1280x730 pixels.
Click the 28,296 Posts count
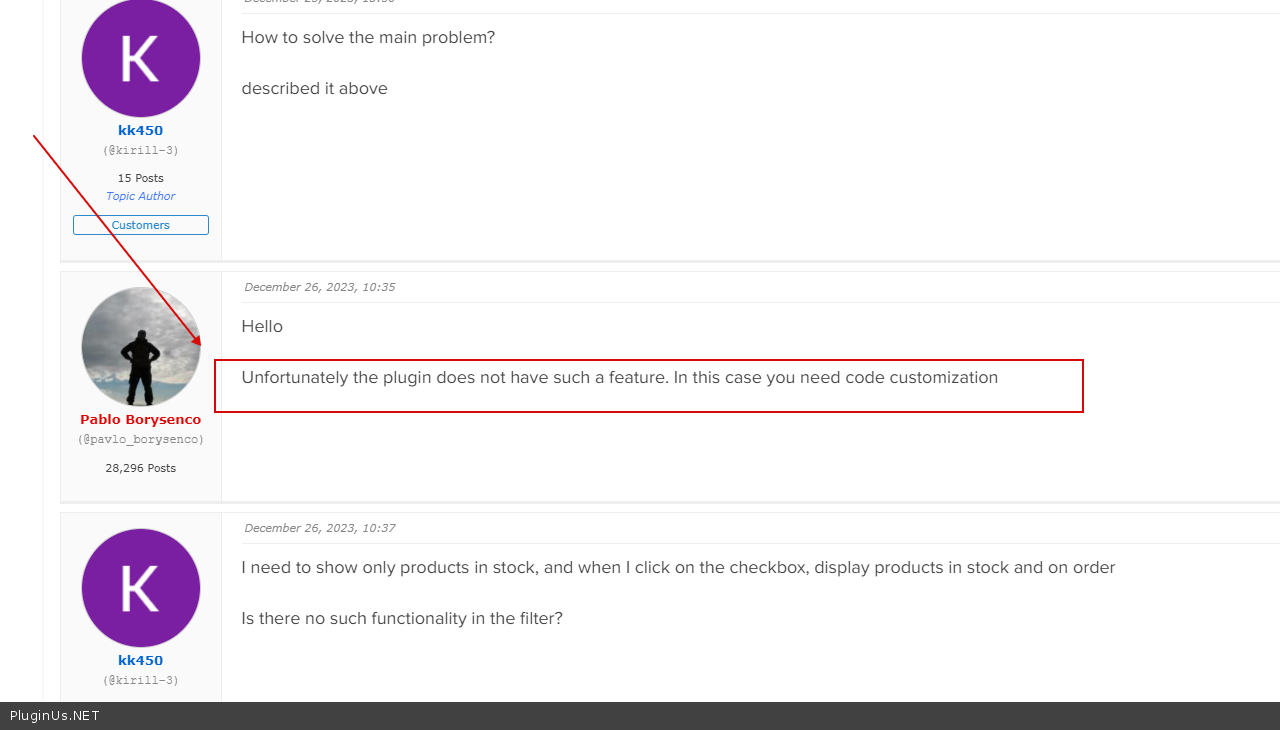pyautogui.click(x=140, y=468)
